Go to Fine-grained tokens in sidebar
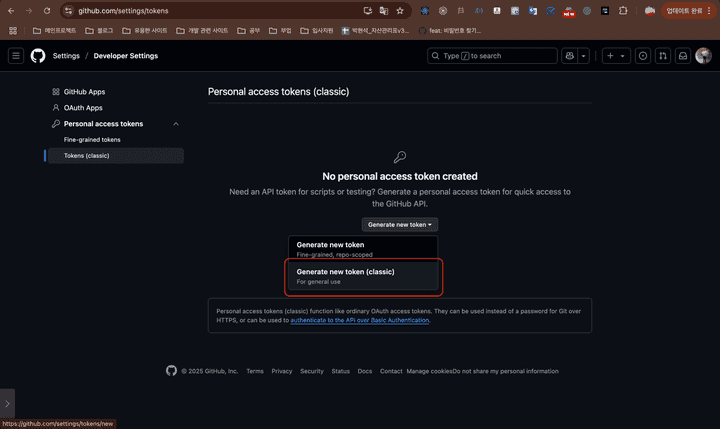The width and height of the screenshot is (720, 429). (x=92, y=140)
